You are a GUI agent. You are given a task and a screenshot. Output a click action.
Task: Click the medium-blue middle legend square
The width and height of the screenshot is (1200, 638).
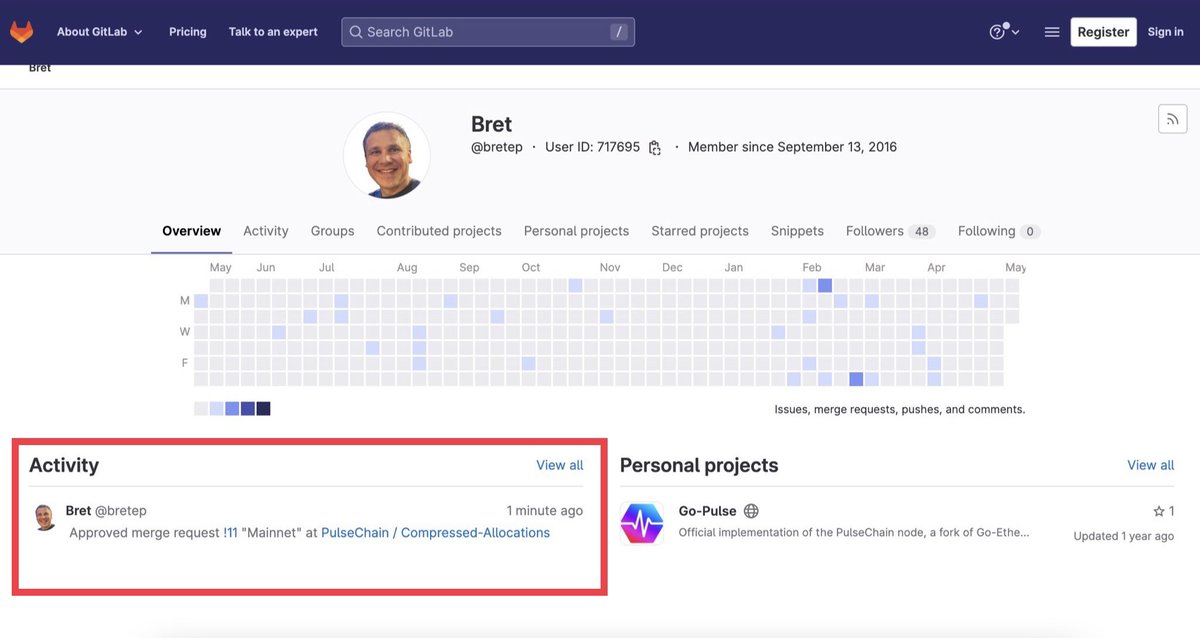[x=232, y=408]
